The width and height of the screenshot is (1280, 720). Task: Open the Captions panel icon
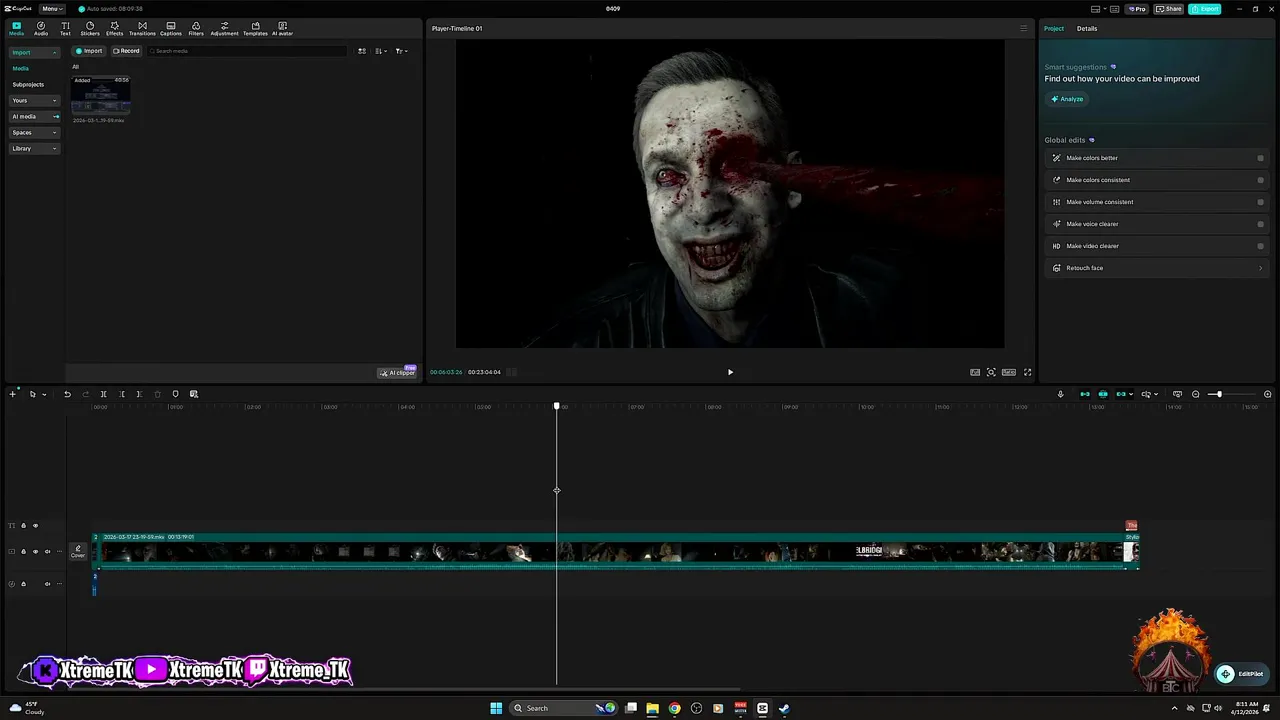pos(171,28)
